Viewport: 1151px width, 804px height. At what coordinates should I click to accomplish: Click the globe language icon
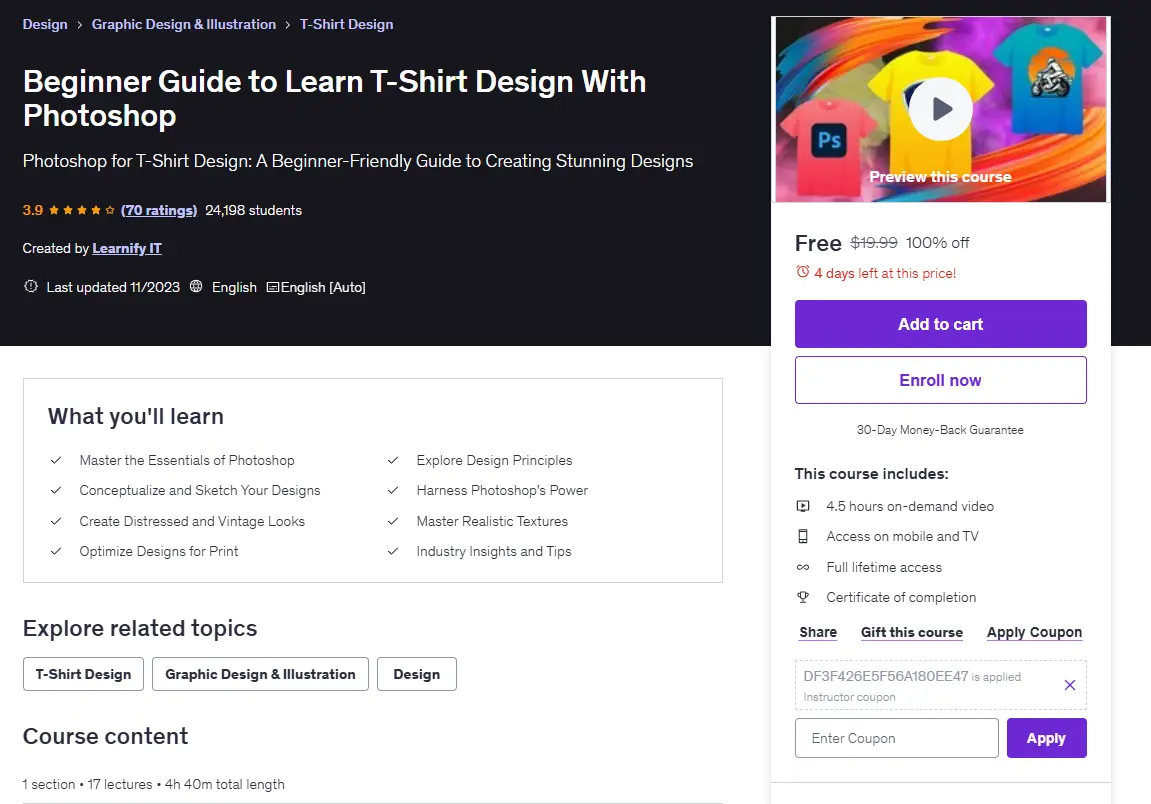pyautogui.click(x=196, y=286)
